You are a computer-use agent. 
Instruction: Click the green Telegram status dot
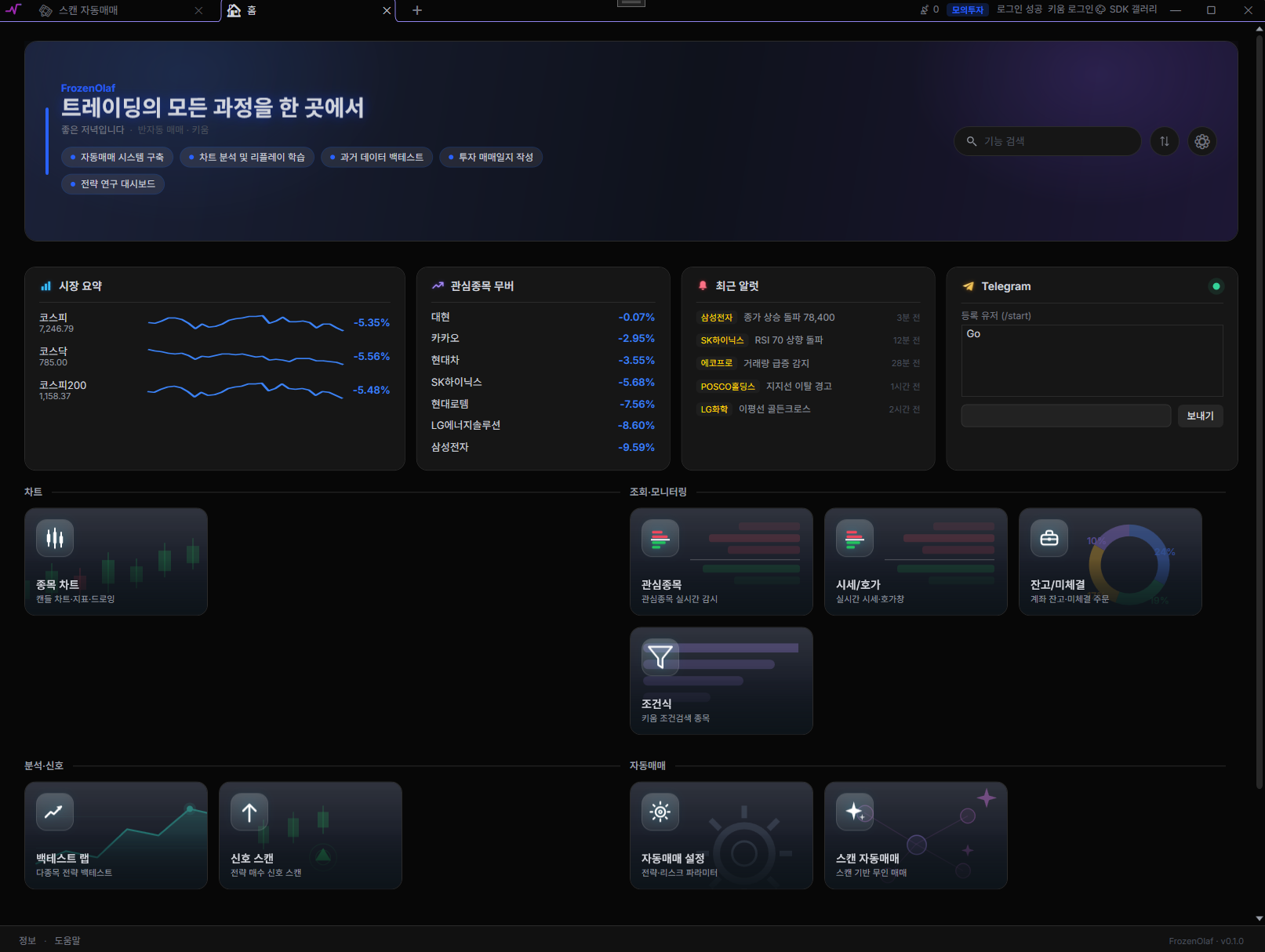[1216, 286]
